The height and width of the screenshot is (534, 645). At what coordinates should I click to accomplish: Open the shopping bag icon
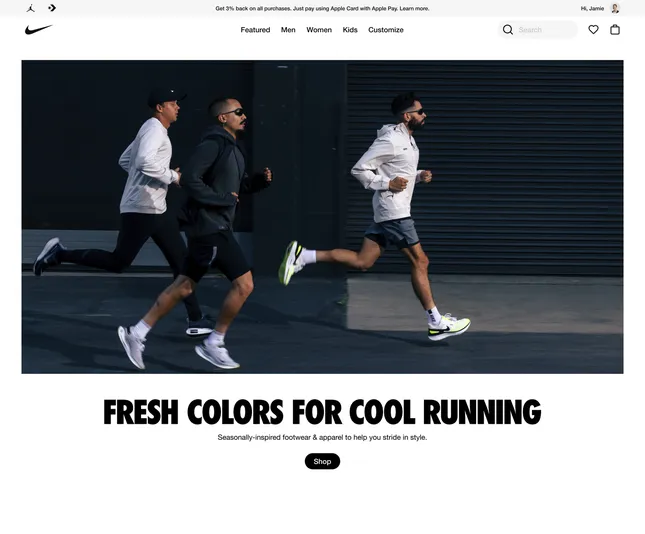[615, 30]
